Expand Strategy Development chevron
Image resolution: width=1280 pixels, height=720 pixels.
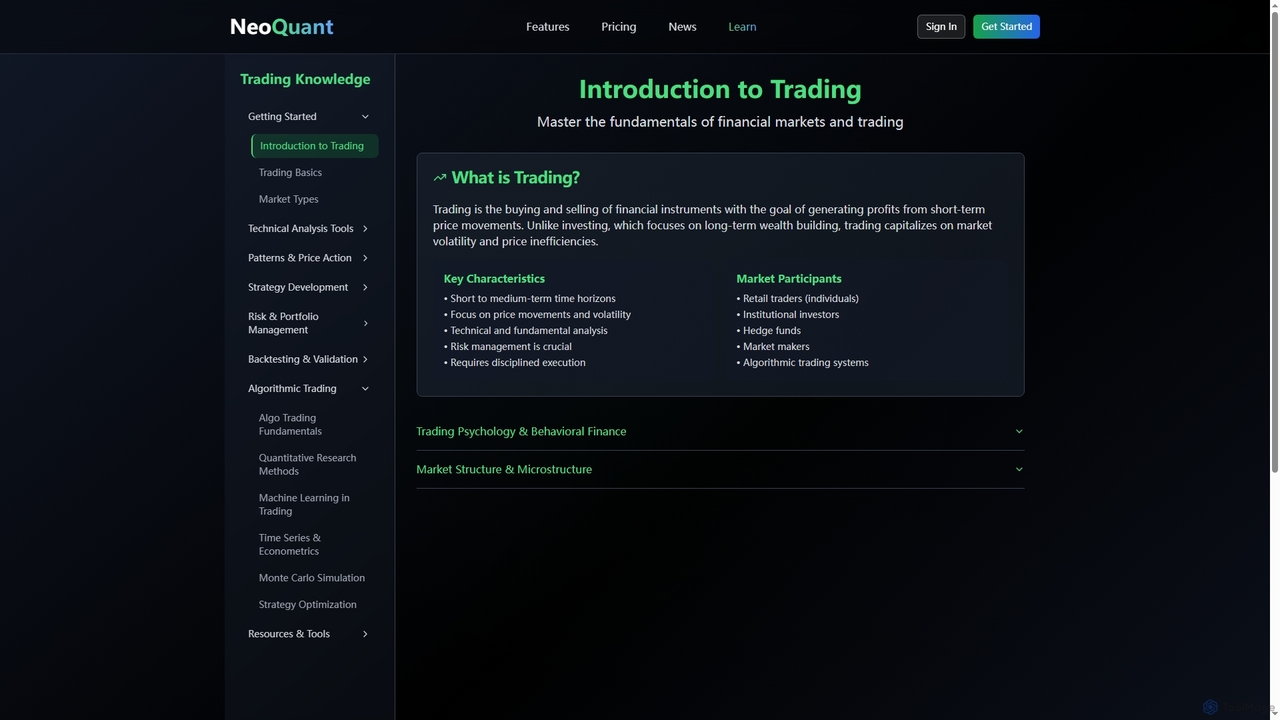coord(365,287)
